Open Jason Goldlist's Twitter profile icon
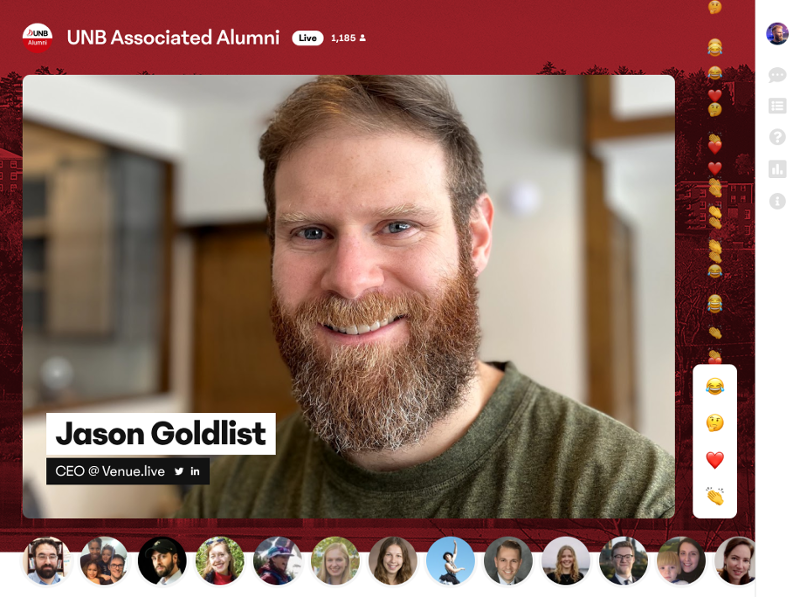 [179, 471]
